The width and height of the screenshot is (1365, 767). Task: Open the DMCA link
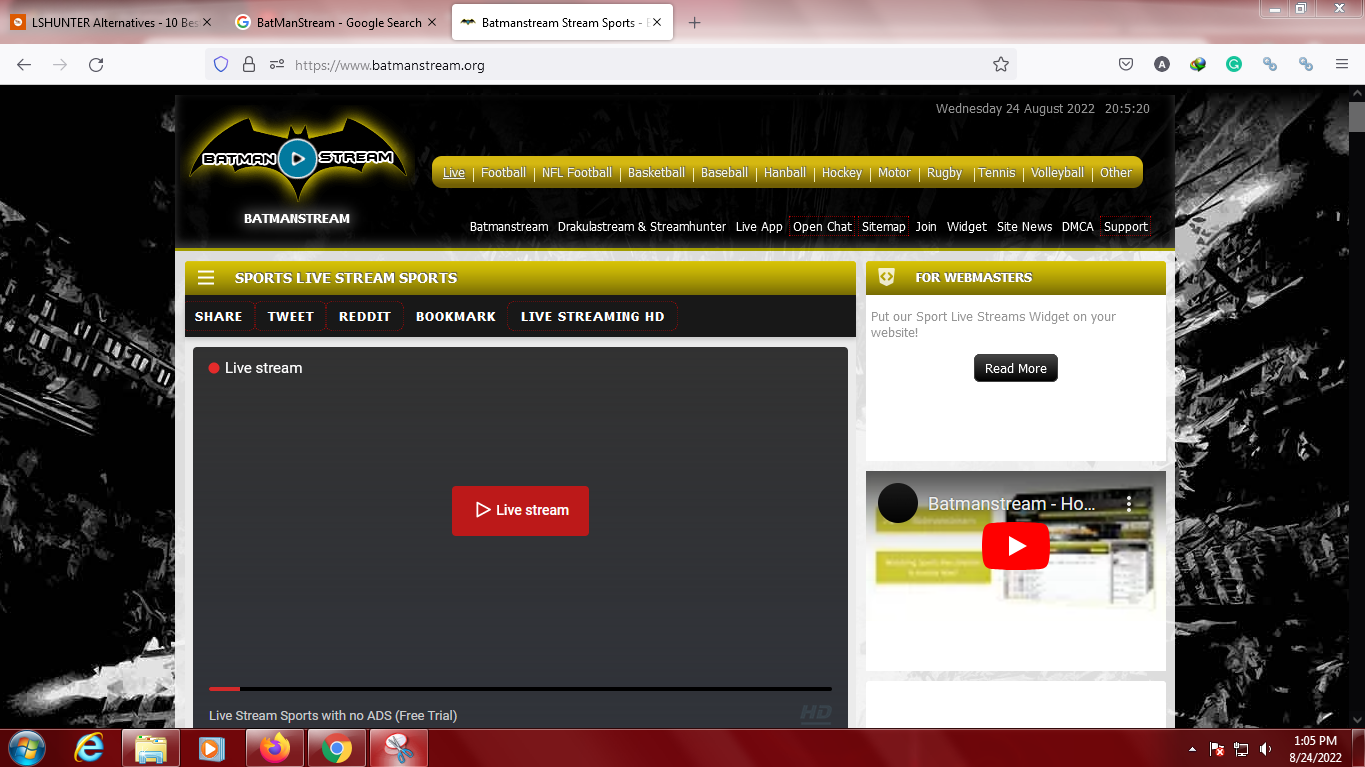click(1078, 227)
